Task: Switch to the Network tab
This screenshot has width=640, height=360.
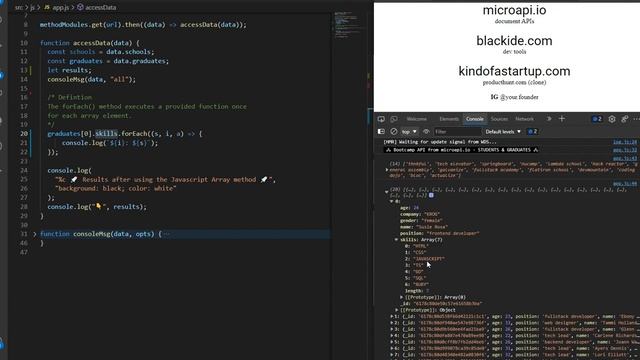Action: (524, 119)
